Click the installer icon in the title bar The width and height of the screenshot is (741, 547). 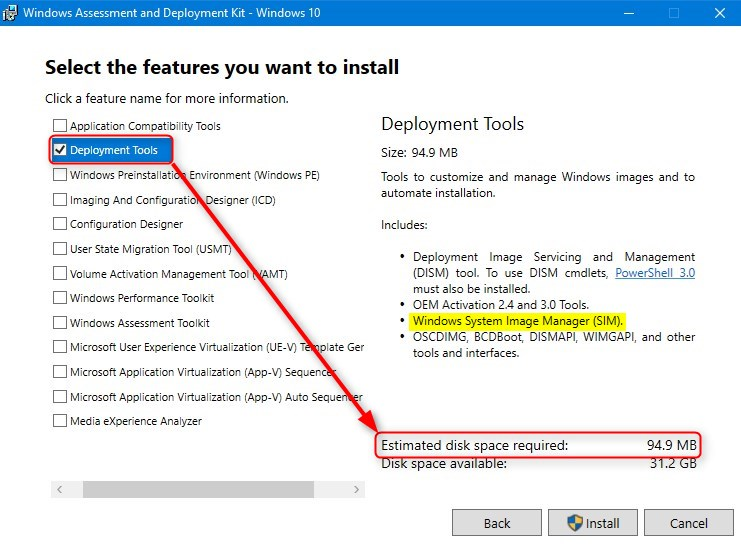coord(11,13)
